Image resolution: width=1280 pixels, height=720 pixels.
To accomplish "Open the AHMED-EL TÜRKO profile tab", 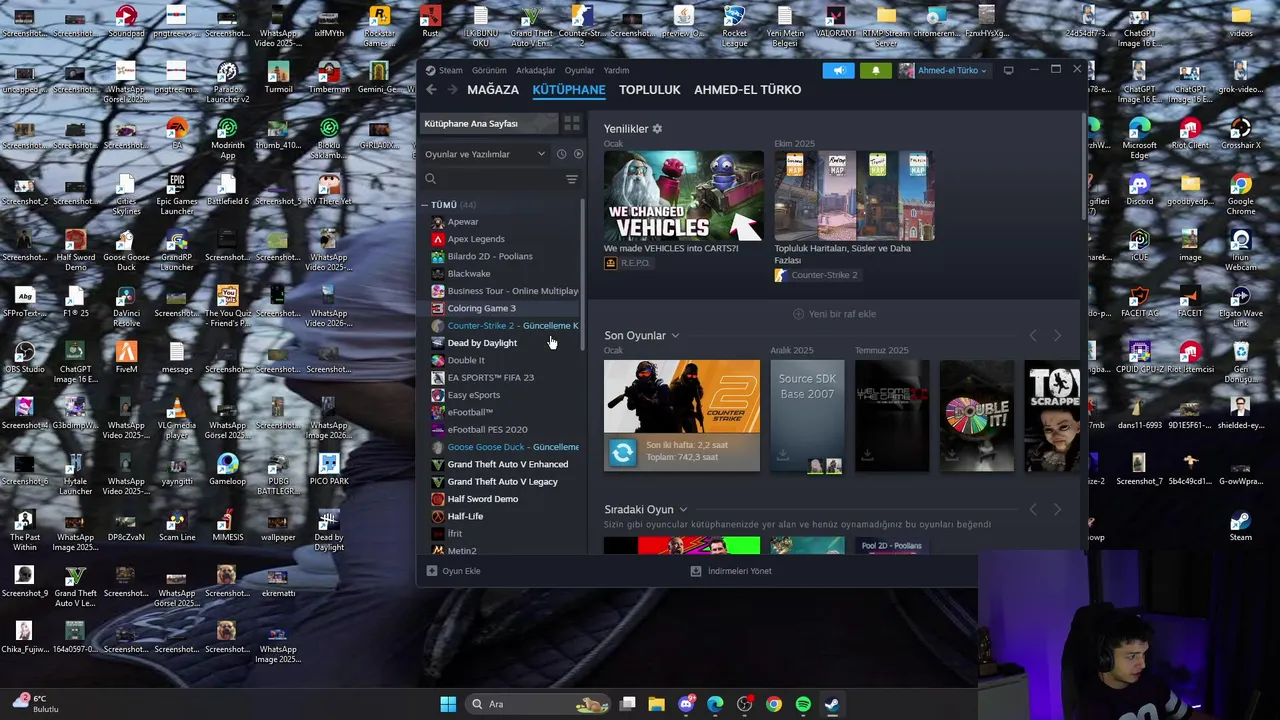I will pos(748,89).
